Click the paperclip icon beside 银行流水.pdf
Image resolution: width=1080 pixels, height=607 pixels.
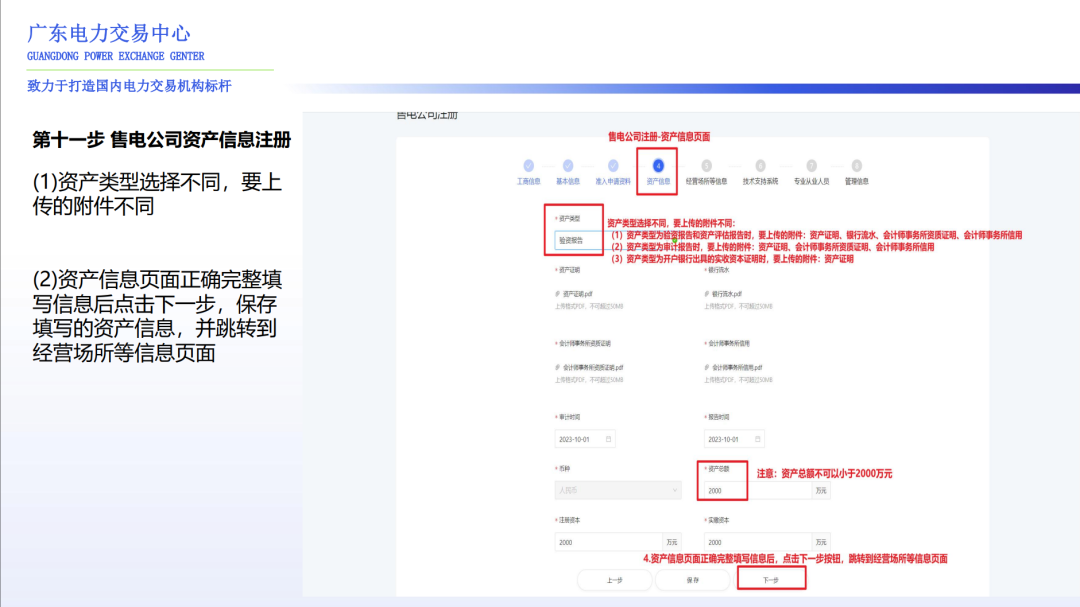click(x=705, y=294)
